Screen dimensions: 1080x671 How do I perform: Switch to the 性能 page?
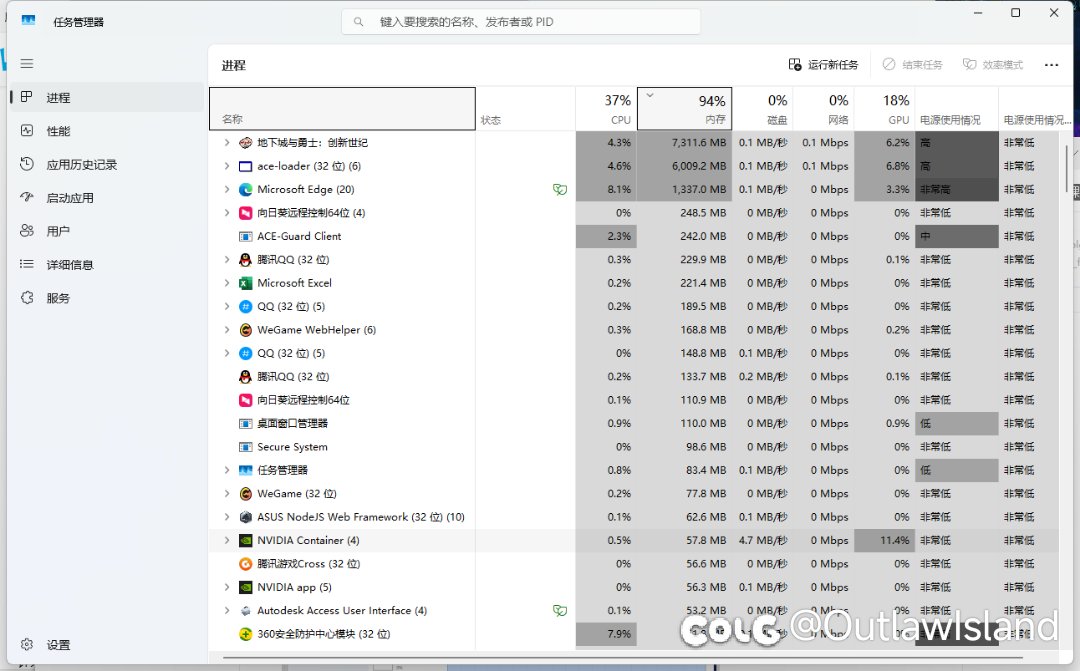pyautogui.click(x=107, y=131)
